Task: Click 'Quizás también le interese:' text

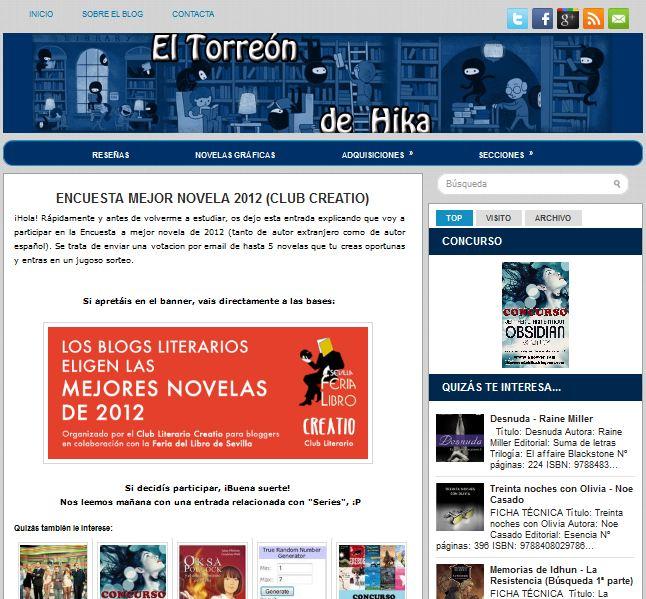Action: [x=63, y=528]
